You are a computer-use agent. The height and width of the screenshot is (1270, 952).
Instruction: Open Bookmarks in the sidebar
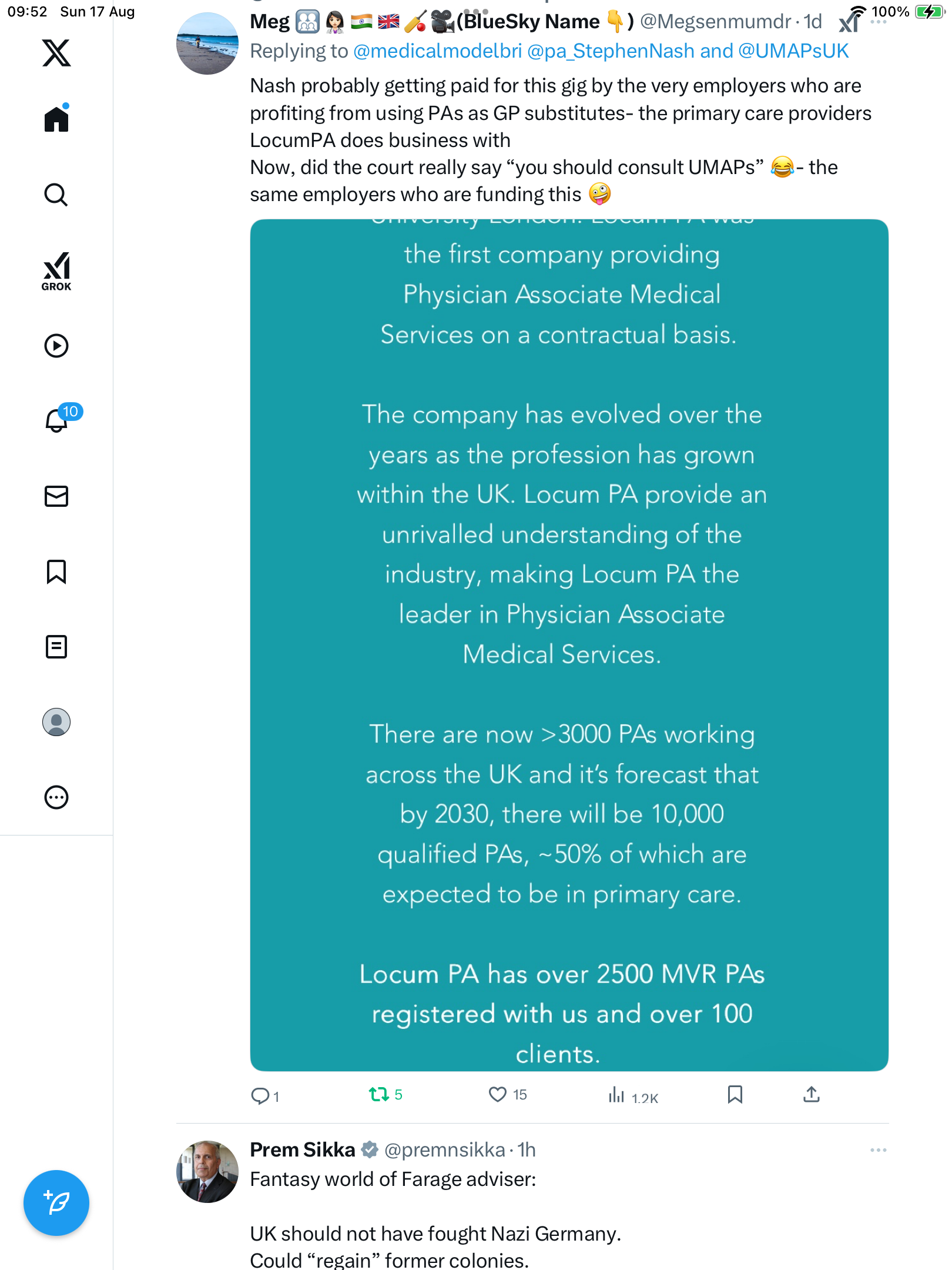[x=56, y=571]
